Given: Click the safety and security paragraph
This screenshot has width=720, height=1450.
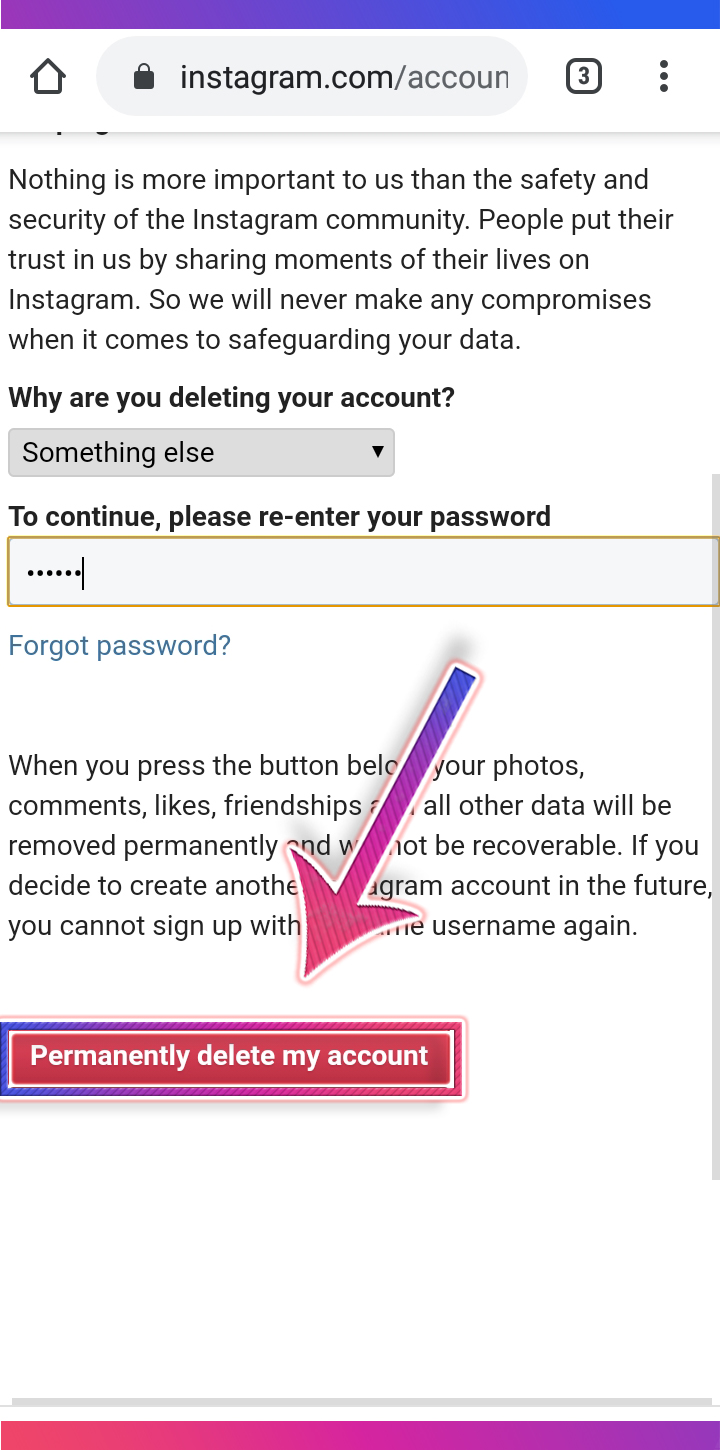Looking at the screenshot, I should pos(330,260).
